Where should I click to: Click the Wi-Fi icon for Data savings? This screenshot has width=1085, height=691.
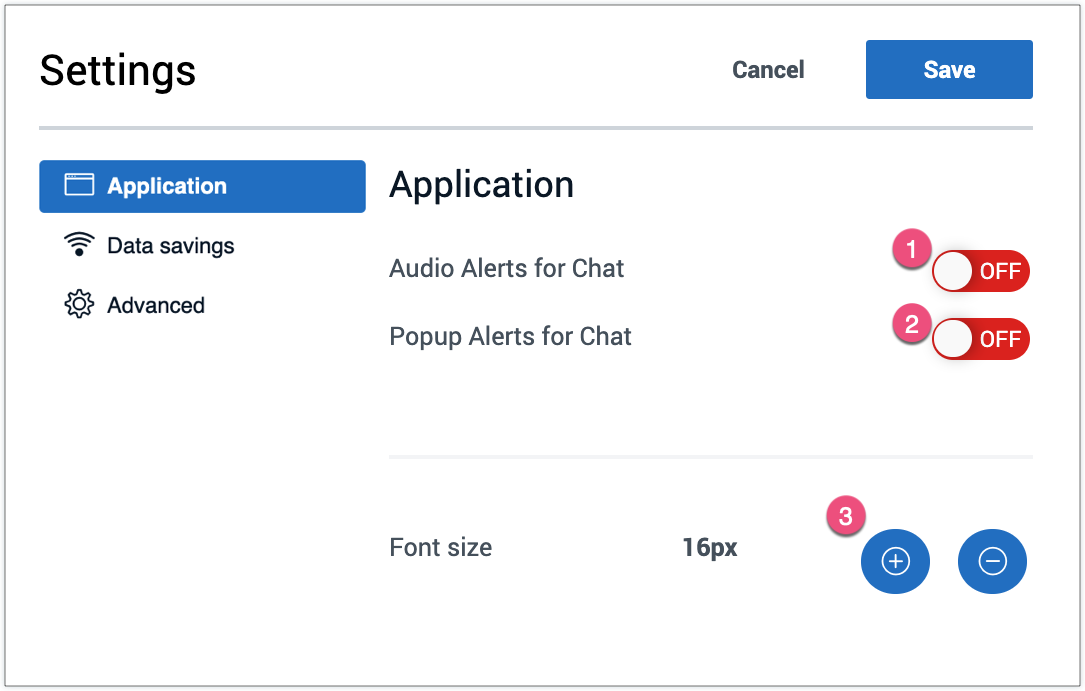[79, 246]
